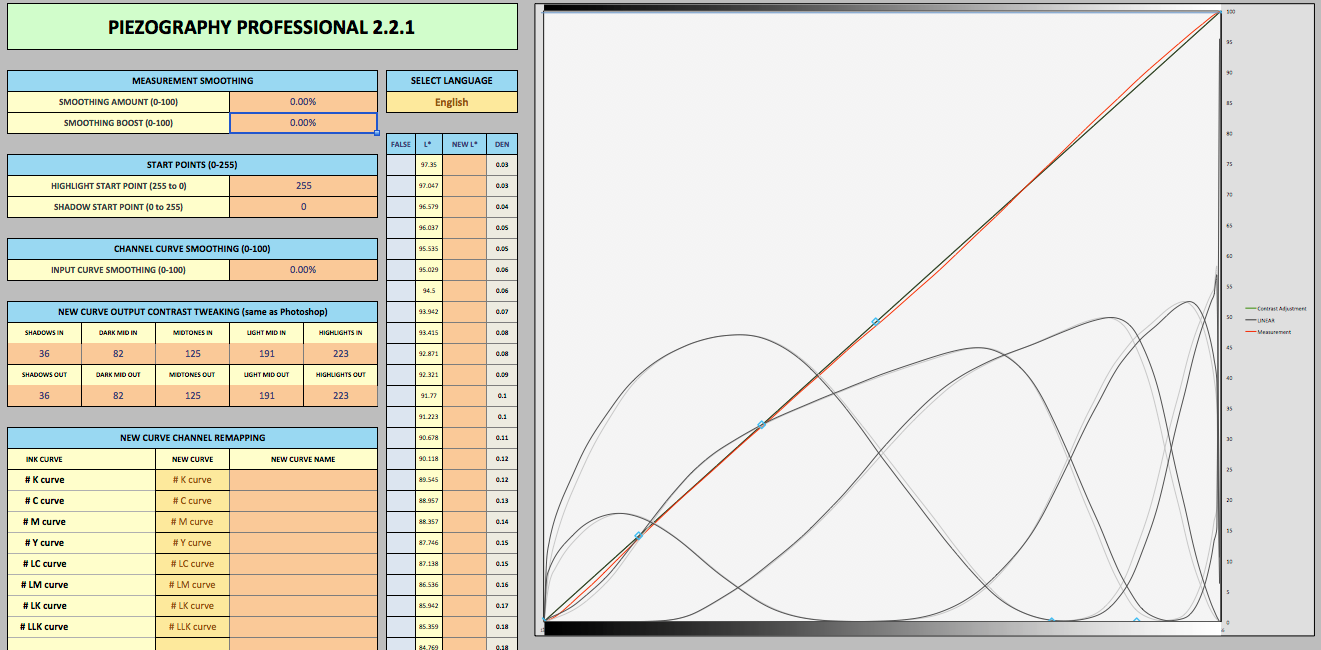Select the # LLK curve new curve cell
Screen dimensions: 1321x650
192,627
